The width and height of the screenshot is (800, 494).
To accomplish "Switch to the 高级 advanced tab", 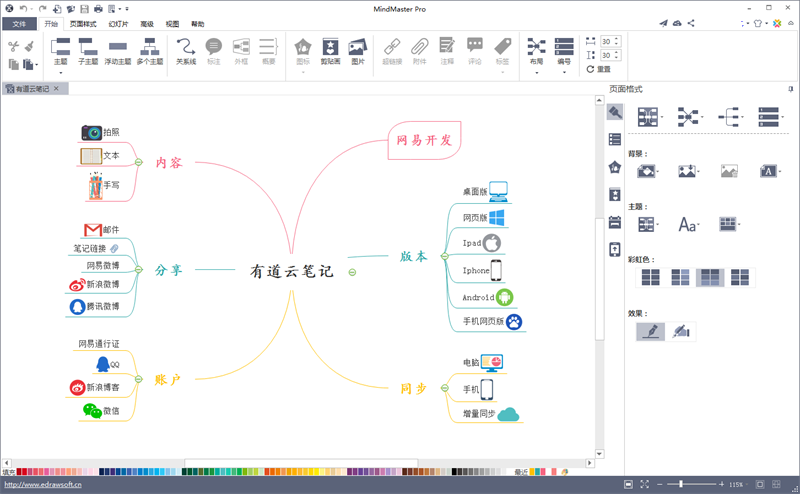I will coord(147,24).
